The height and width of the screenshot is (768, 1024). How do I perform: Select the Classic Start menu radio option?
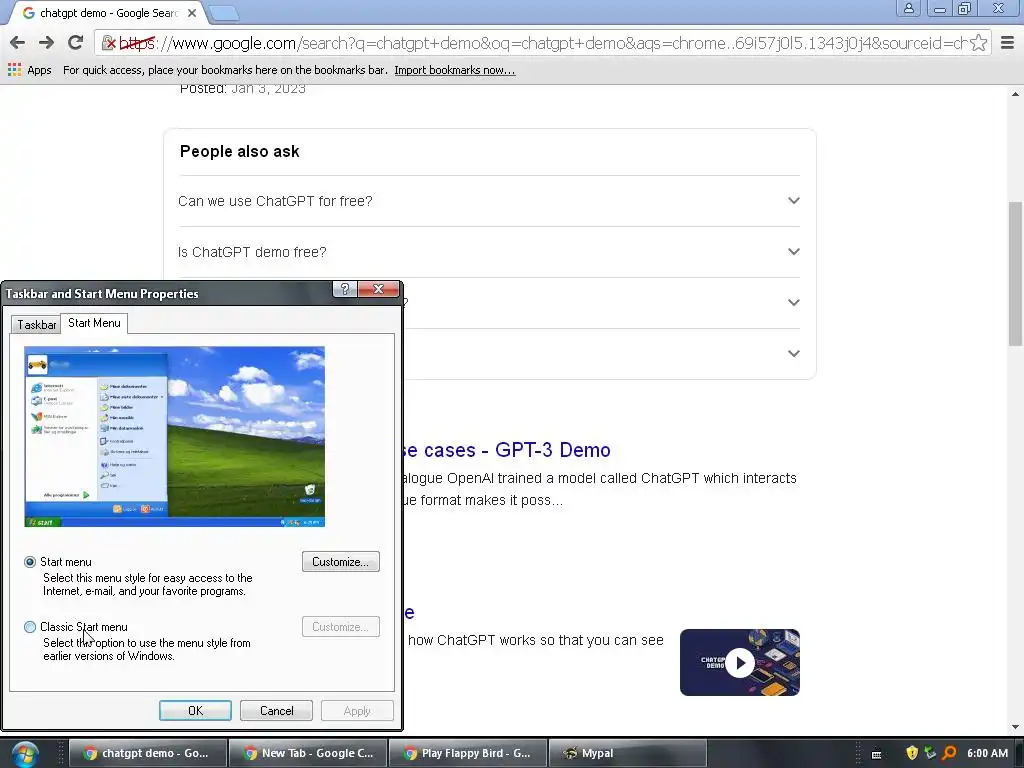pos(30,627)
